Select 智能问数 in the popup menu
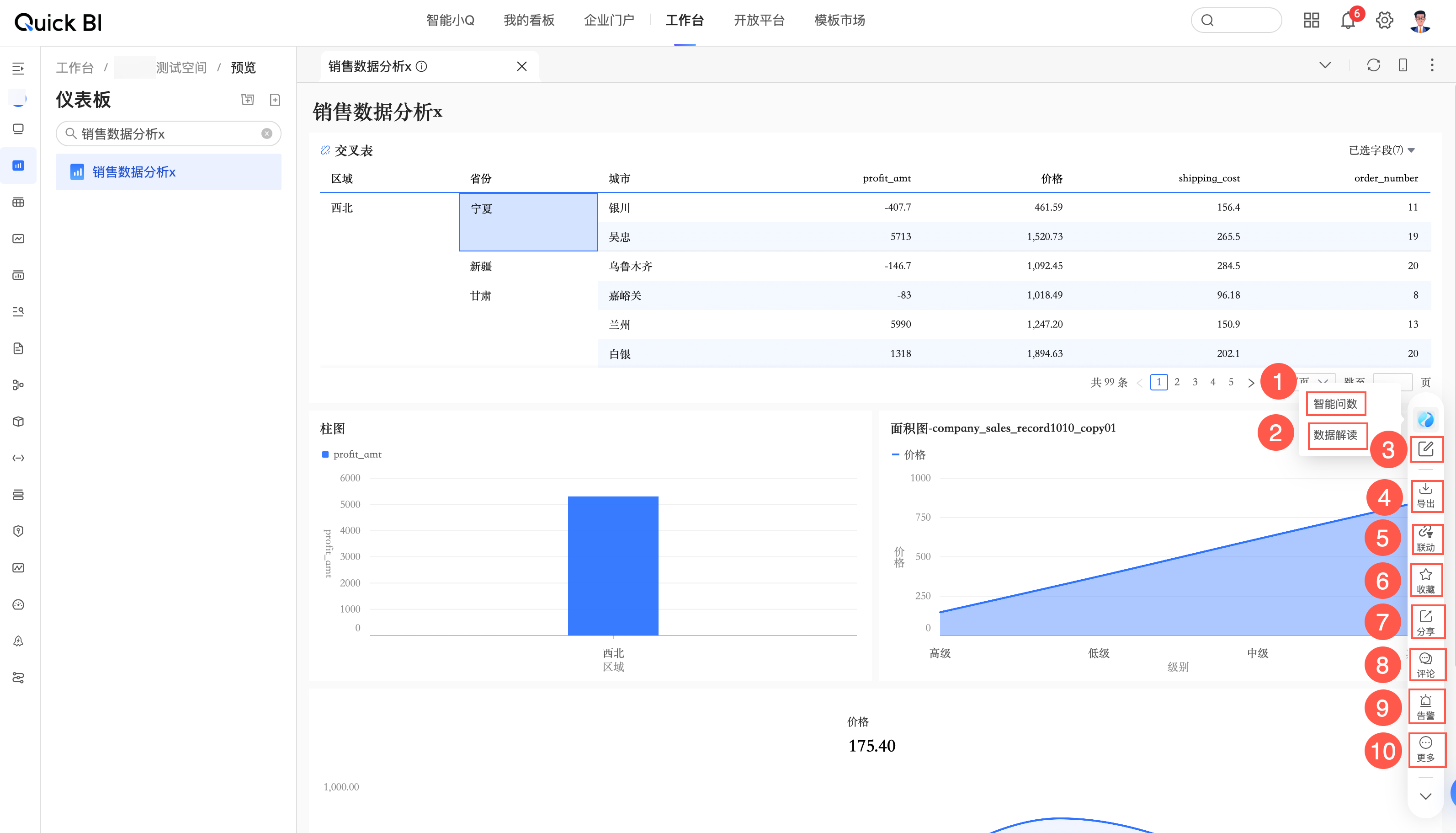The height and width of the screenshot is (833, 1456). coord(1335,404)
